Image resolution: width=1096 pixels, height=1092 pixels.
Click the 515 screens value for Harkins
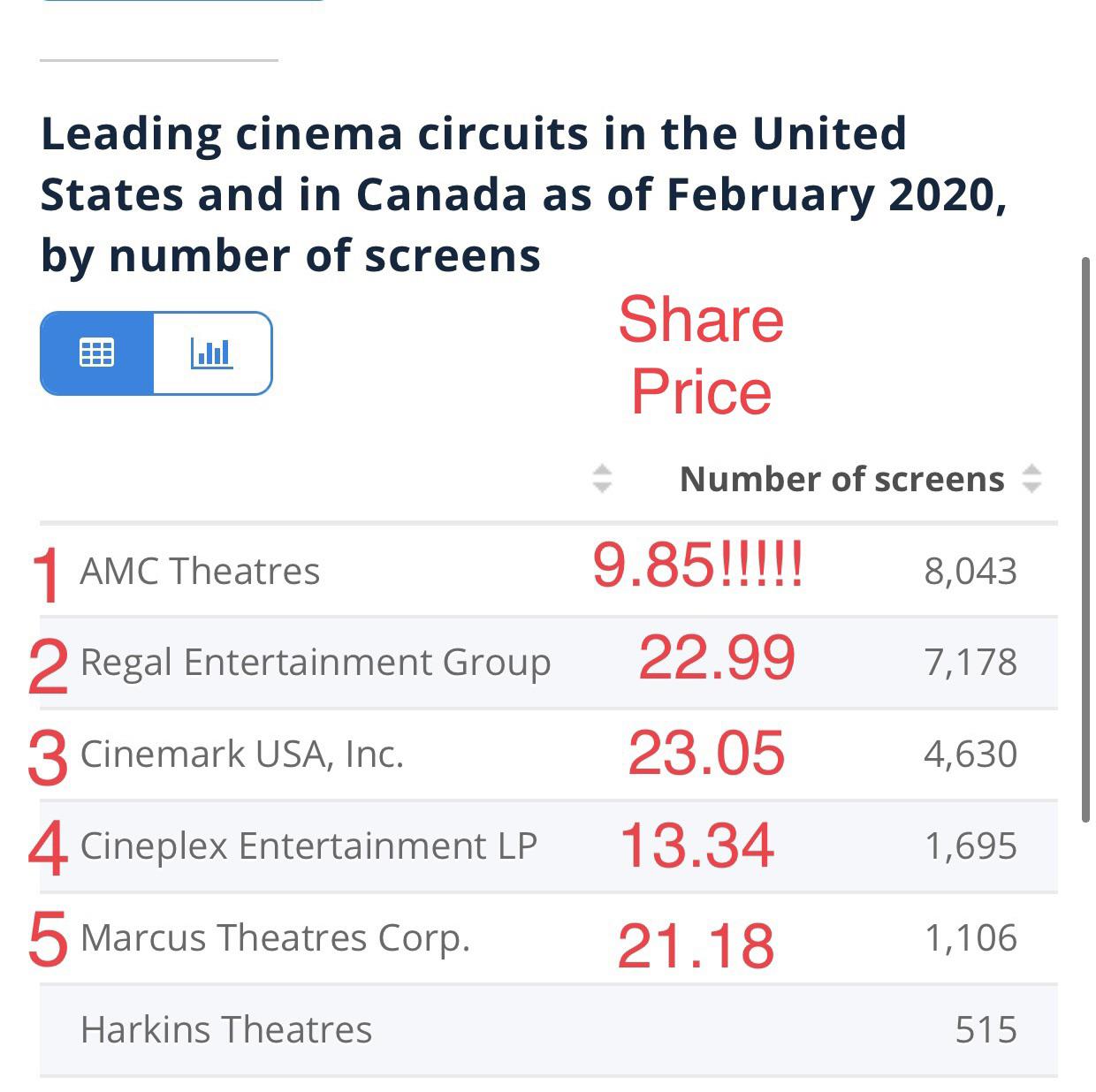(986, 1030)
